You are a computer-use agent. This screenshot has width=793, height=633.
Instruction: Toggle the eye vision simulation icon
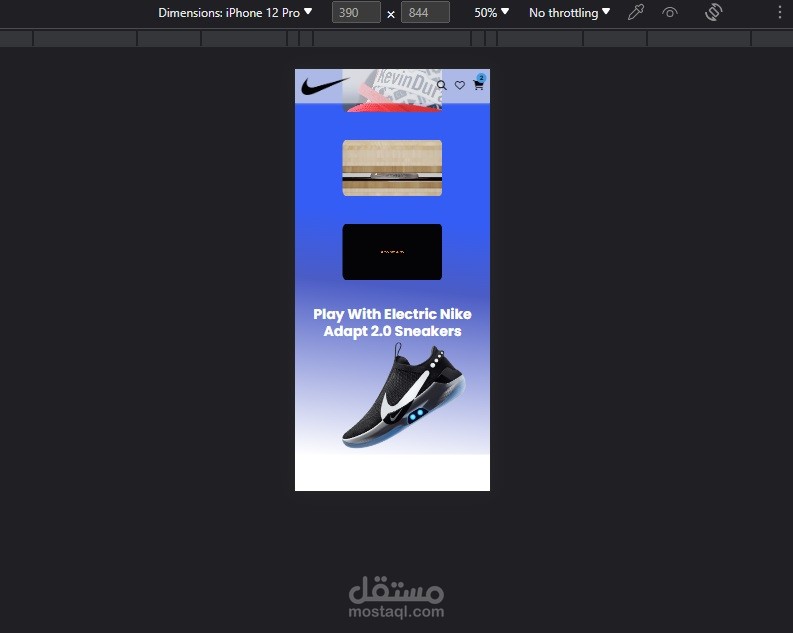(670, 13)
